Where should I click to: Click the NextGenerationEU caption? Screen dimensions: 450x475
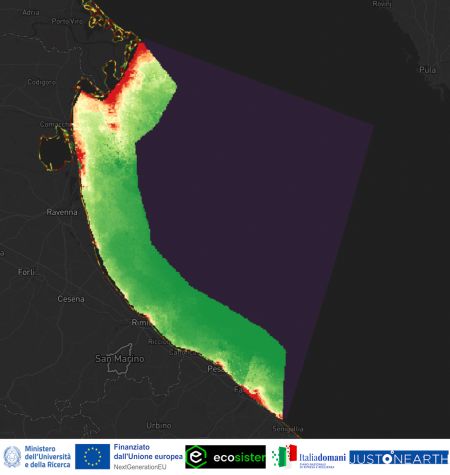140,467
